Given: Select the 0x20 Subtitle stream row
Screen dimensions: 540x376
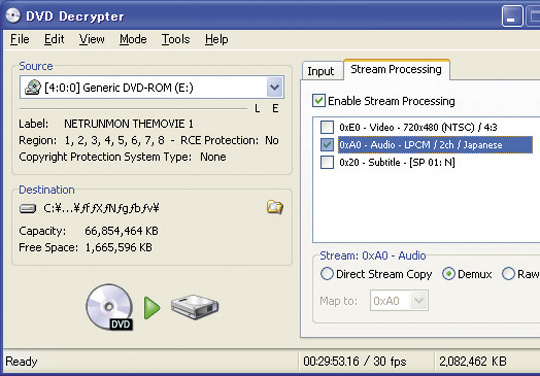Looking at the screenshot, I should (397, 162).
